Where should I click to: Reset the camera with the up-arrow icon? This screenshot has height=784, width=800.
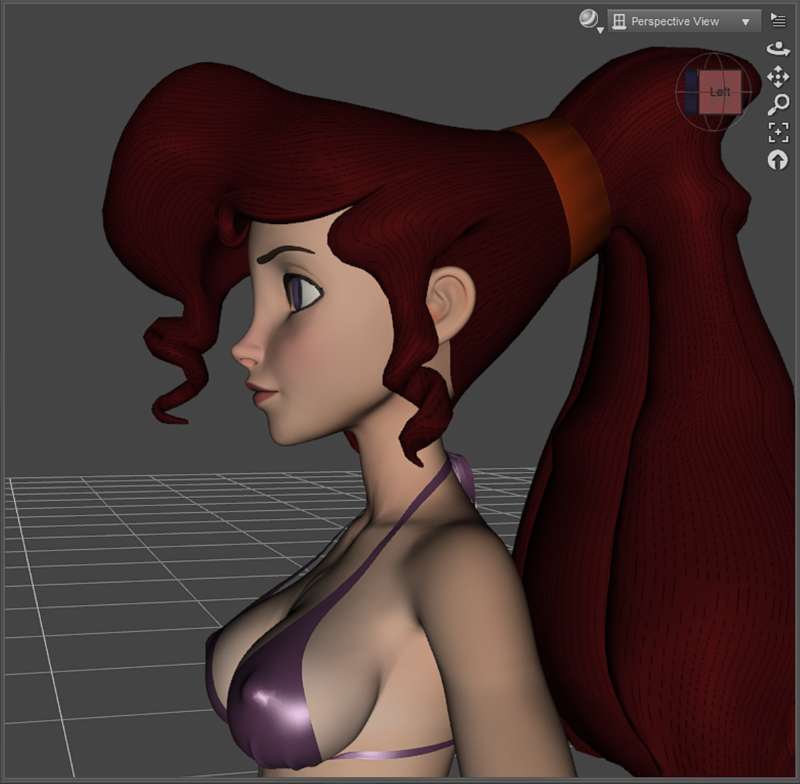pyautogui.click(x=778, y=160)
